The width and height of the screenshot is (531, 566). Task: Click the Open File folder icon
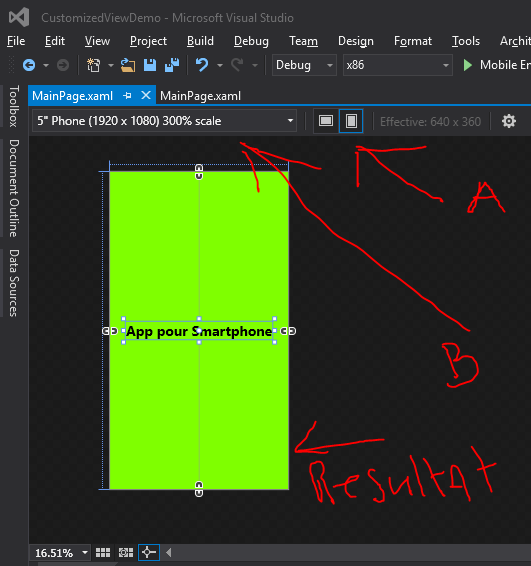(128, 65)
